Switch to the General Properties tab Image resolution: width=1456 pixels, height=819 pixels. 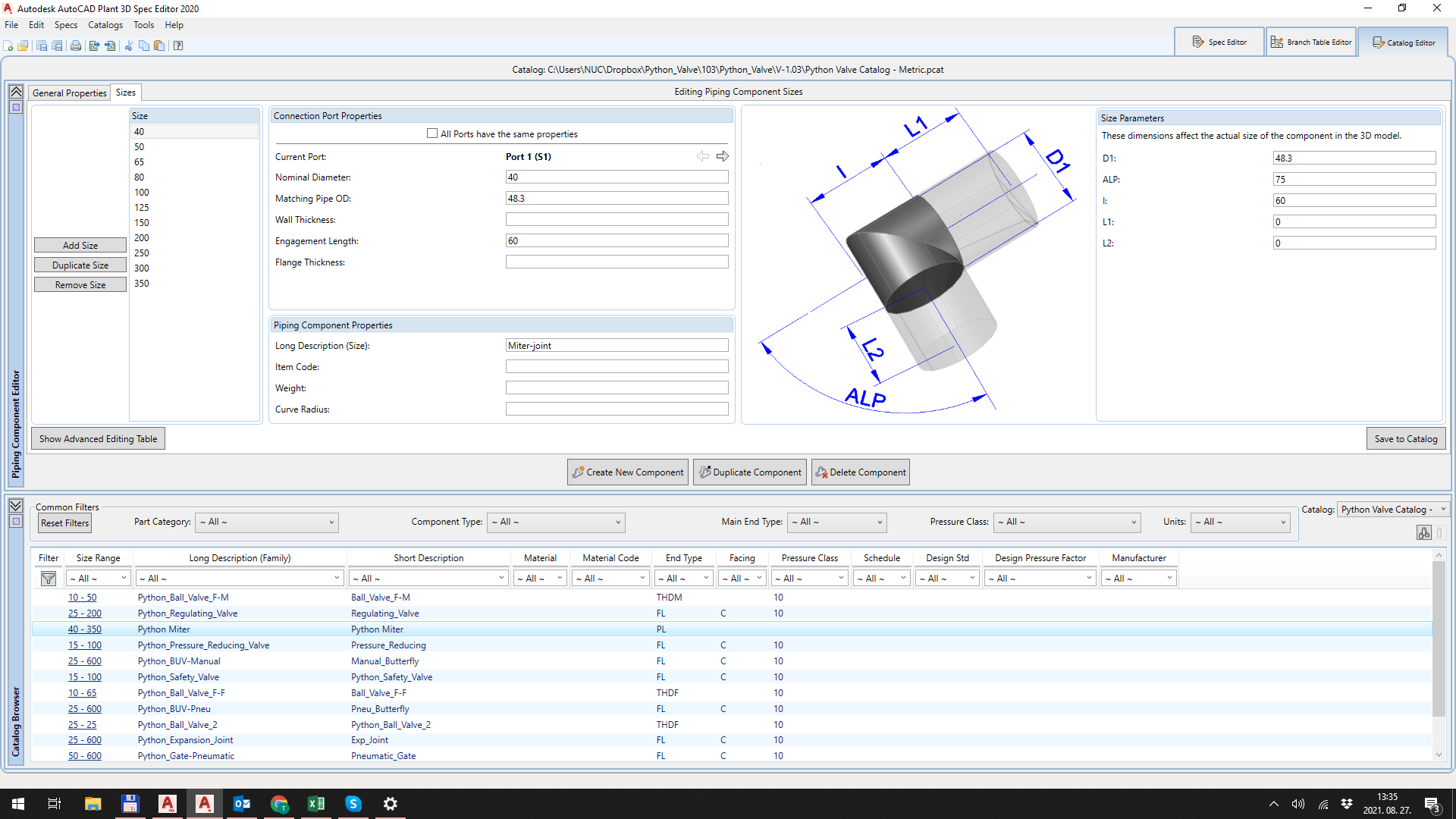click(70, 93)
